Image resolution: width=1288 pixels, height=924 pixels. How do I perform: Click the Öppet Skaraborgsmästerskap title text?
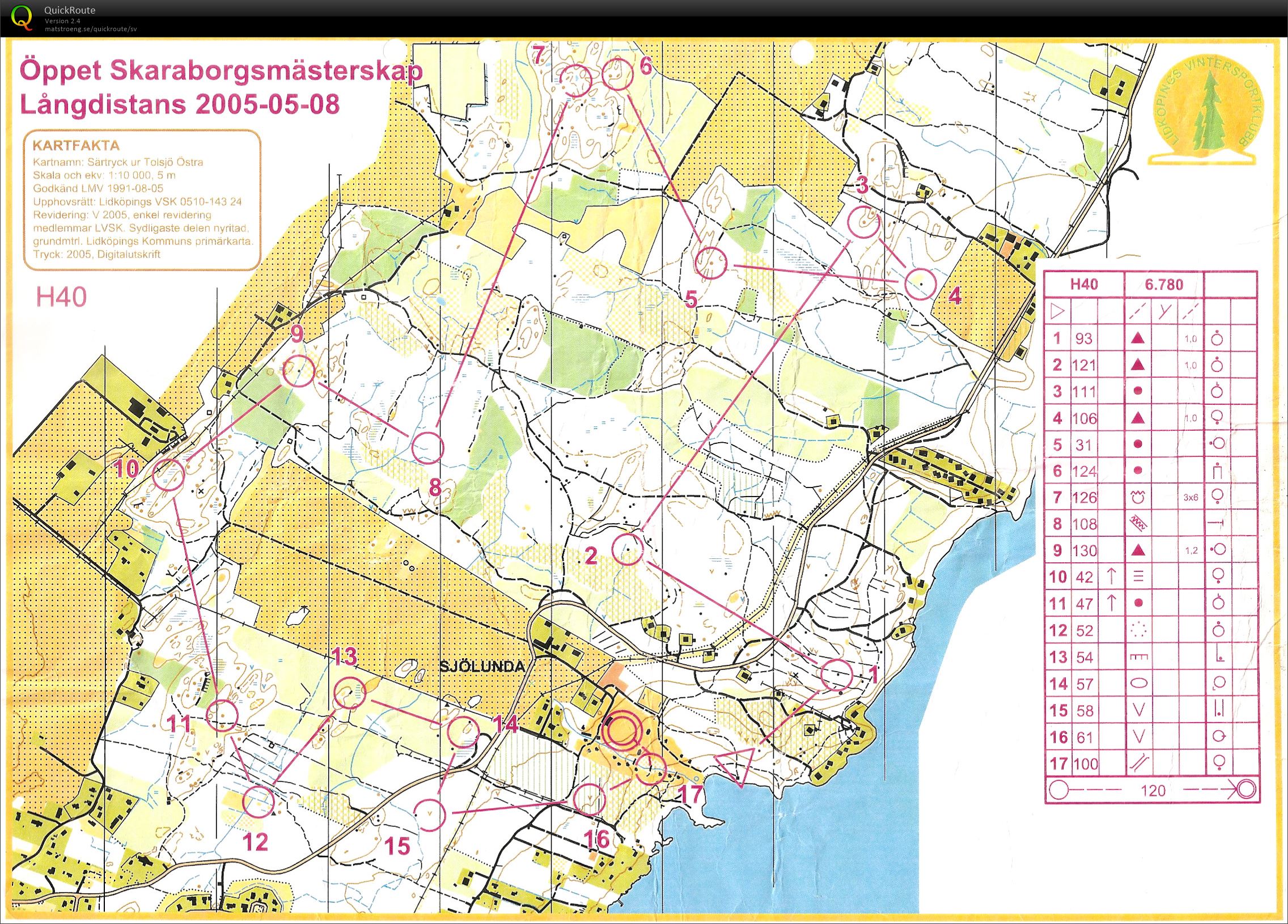(x=221, y=72)
